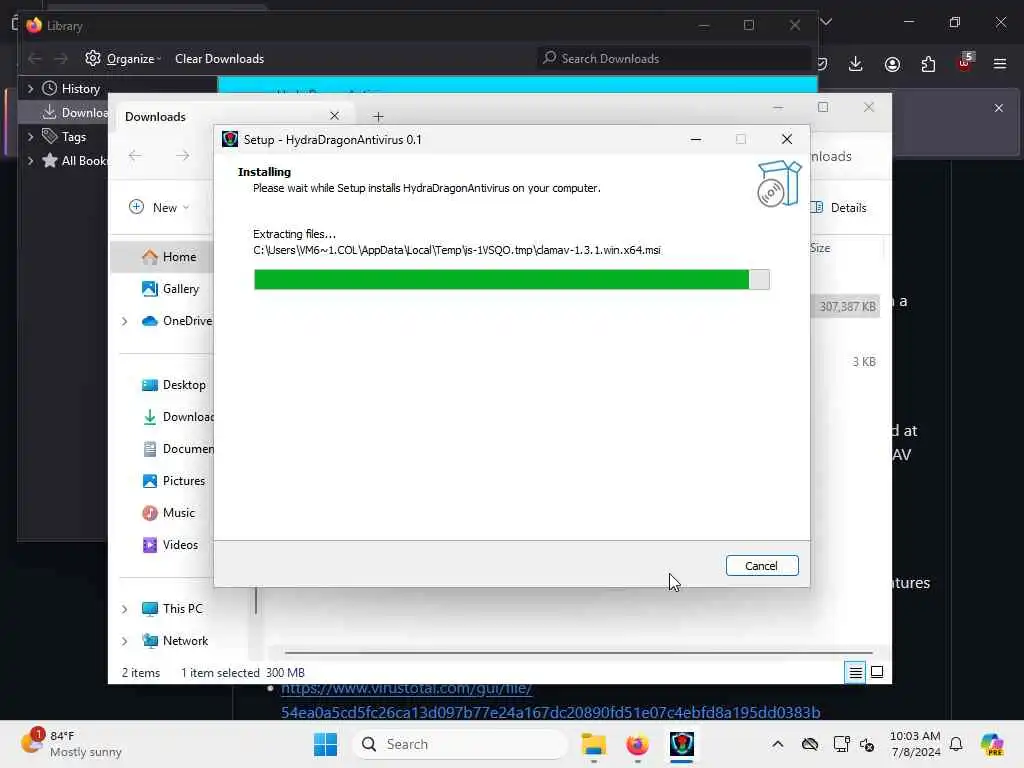
Task: Open the Firefox account icon
Action: [892, 64]
